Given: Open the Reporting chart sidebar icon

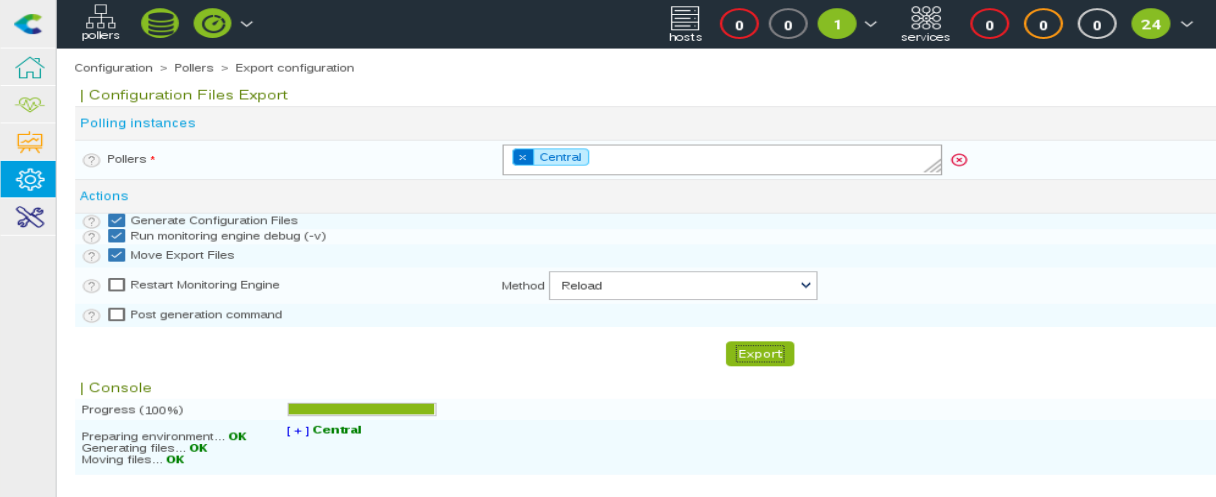Looking at the screenshot, I should [x=29, y=142].
